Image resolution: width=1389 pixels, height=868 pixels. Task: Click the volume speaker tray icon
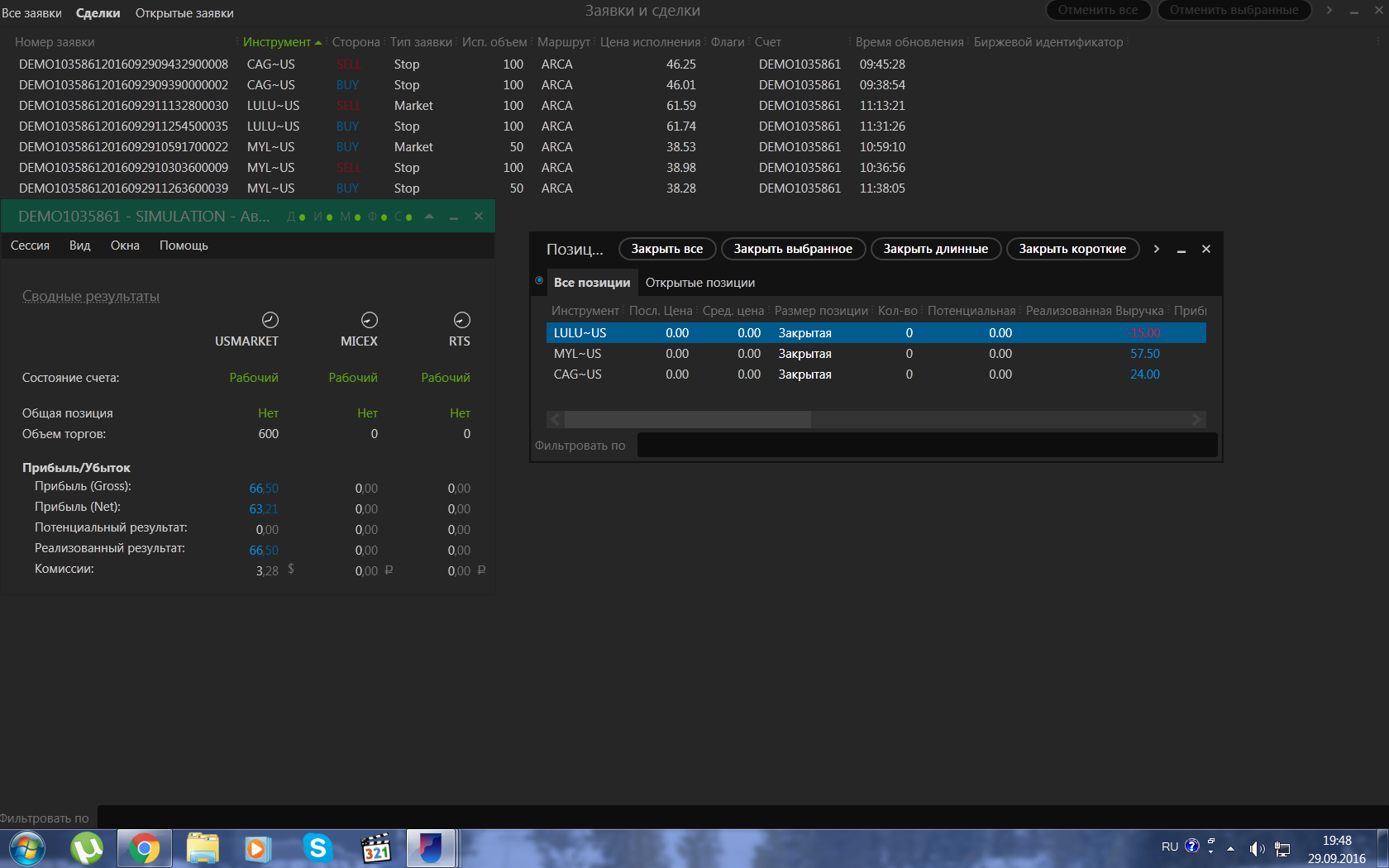point(1257,849)
